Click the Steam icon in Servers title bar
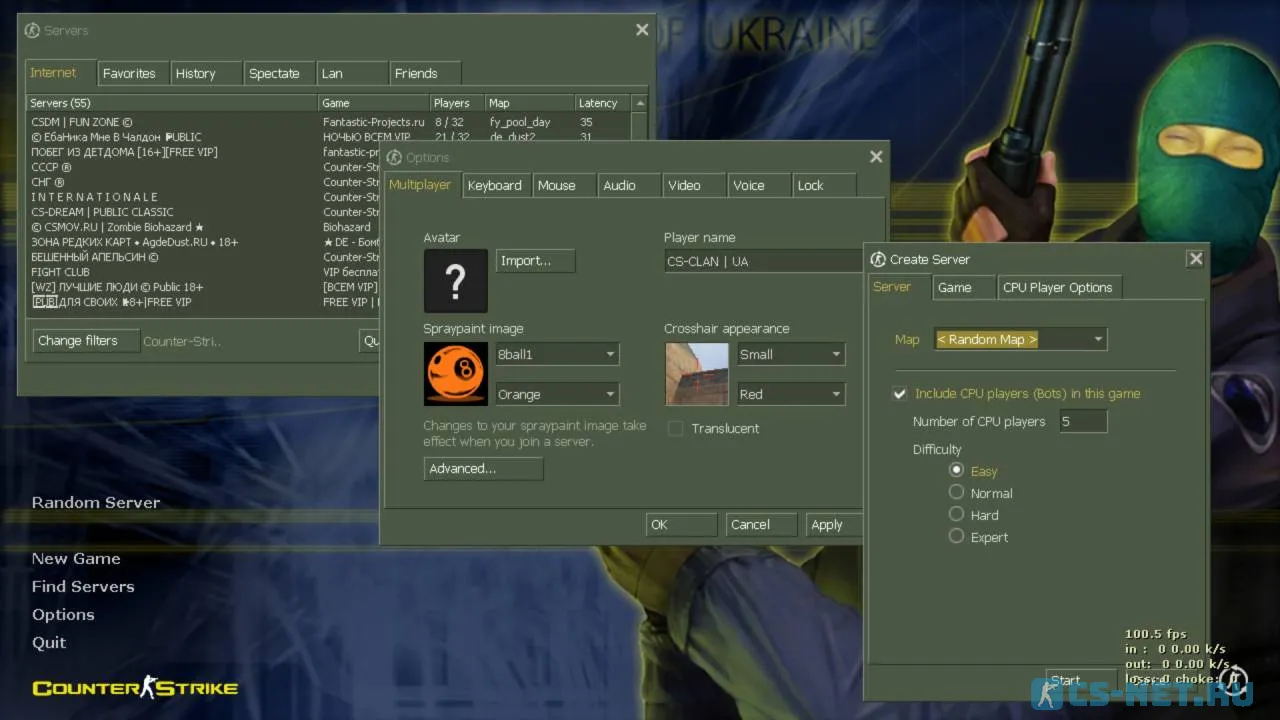The image size is (1280, 720). [x=32, y=31]
